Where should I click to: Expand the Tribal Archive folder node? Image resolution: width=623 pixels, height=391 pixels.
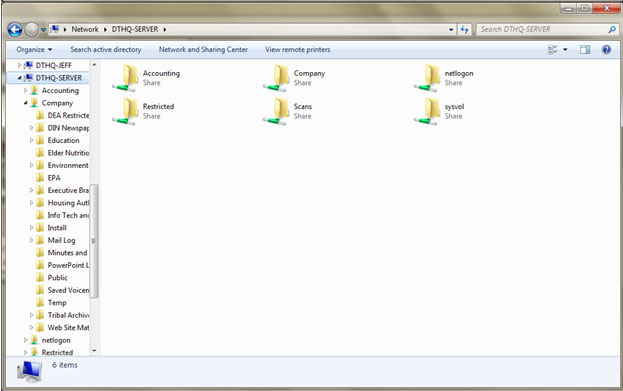(x=31, y=315)
